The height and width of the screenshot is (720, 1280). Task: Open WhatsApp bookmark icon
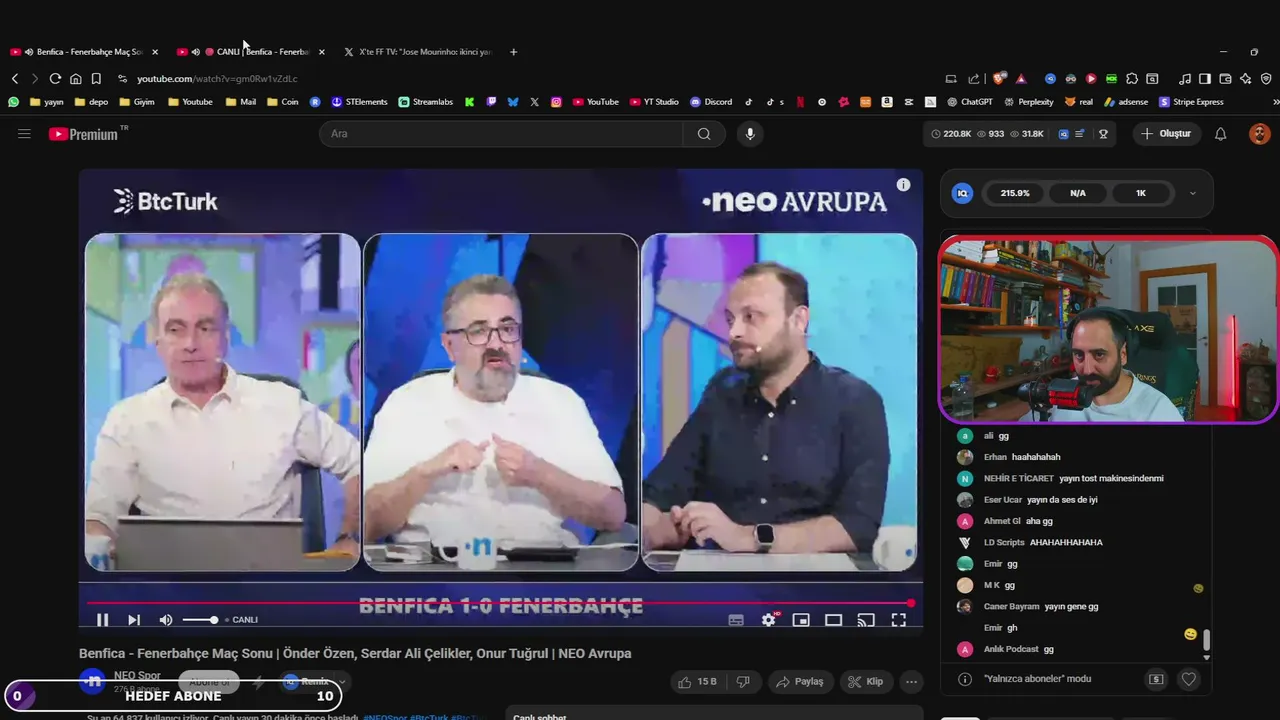tap(14, 102)
